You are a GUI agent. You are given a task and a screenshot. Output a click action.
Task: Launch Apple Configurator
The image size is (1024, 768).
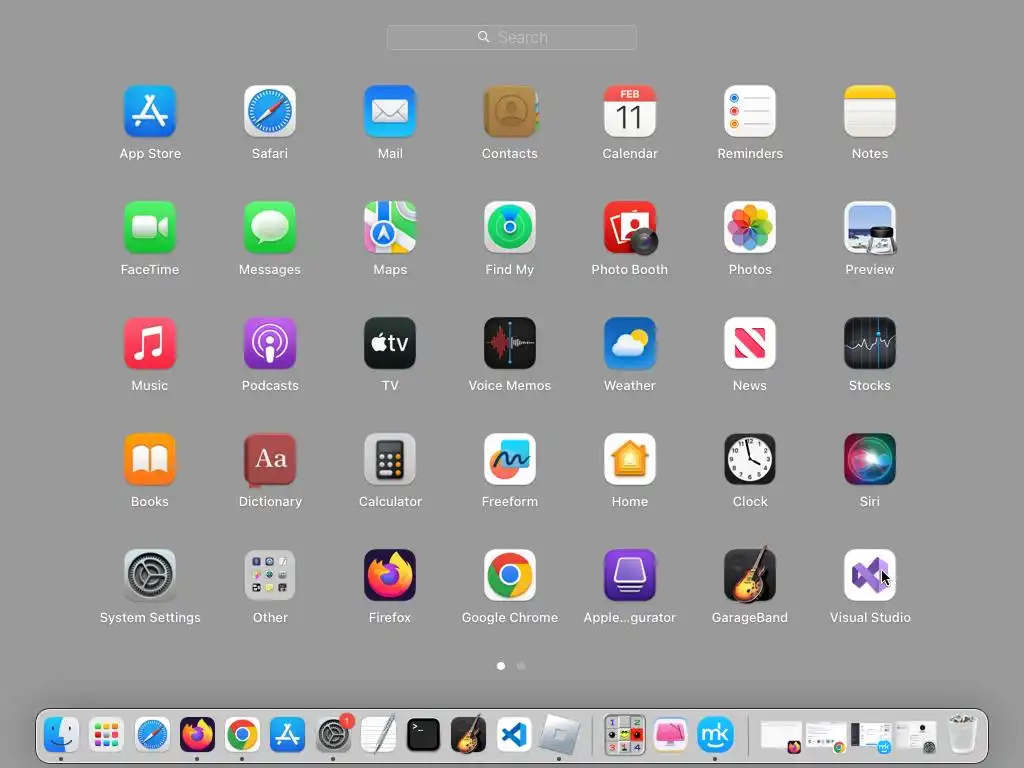pyautogui.click(x=630, y=575)
